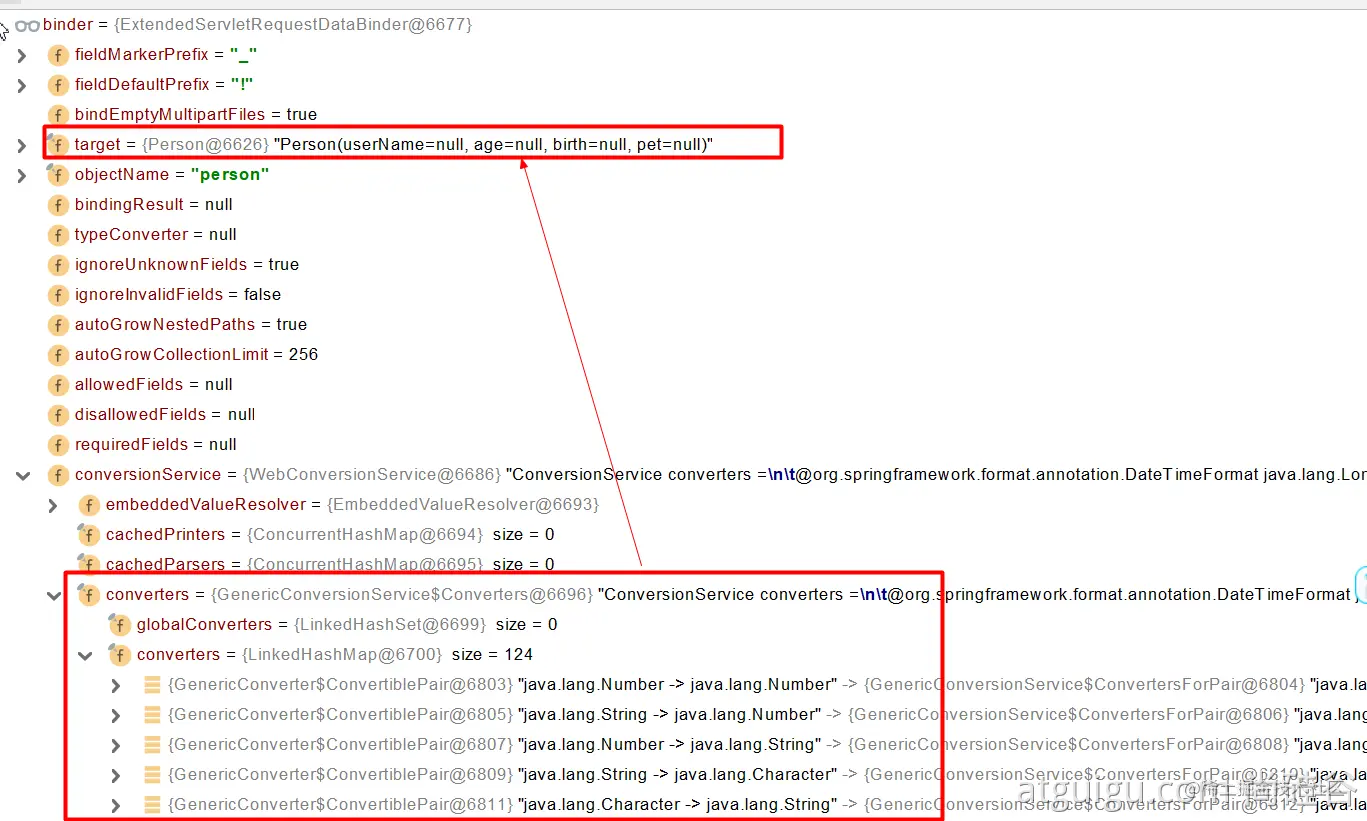Select the 'requiredFields = null' row
The image size is (1367, 821).
156,445
